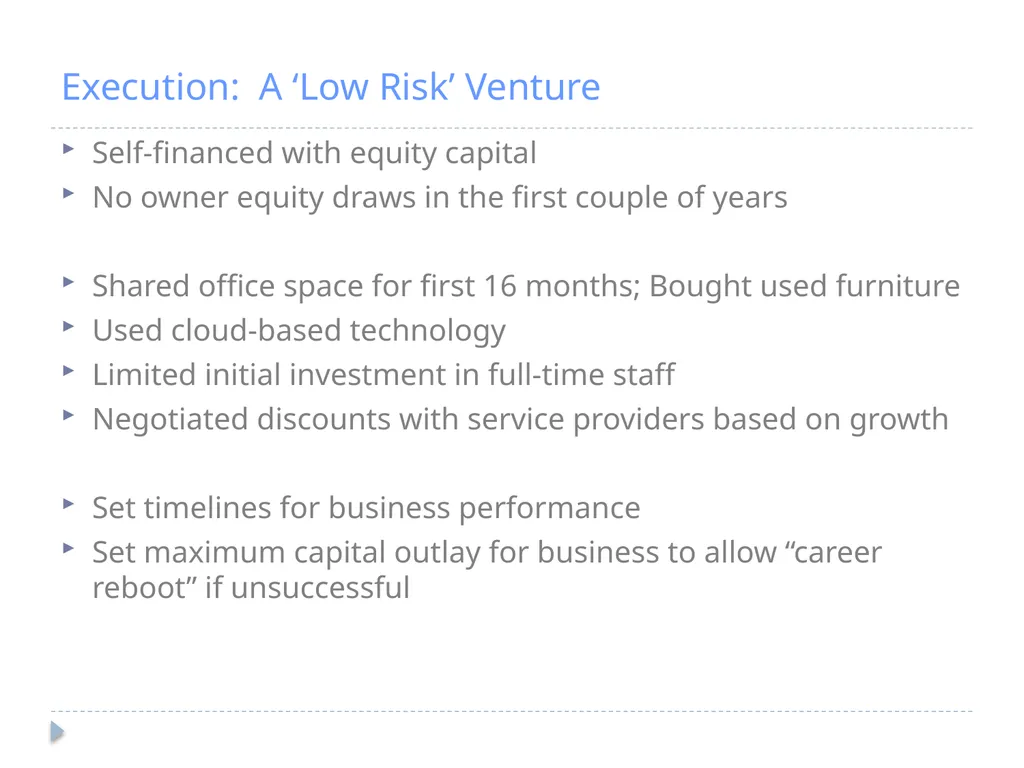Select the 'Self-financed with equity capital' text line
The image size is (1024, 768).
[314, 154]
